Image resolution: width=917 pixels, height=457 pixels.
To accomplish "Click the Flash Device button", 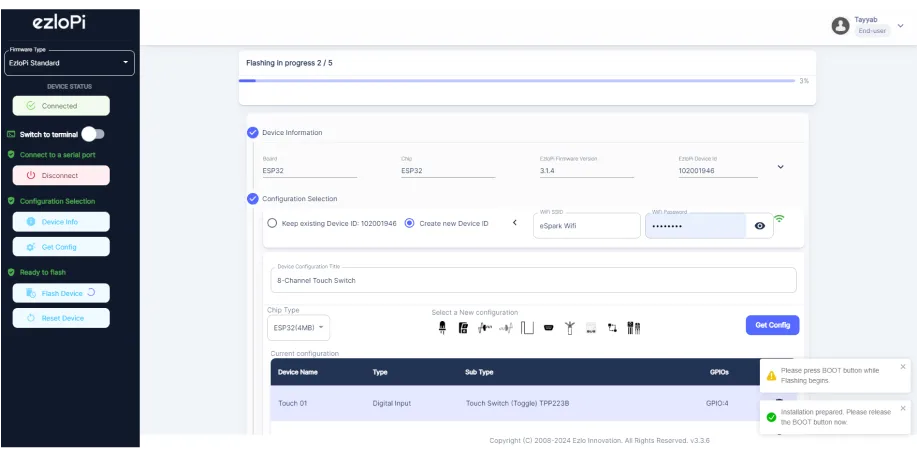I will [x=61, y=293].
